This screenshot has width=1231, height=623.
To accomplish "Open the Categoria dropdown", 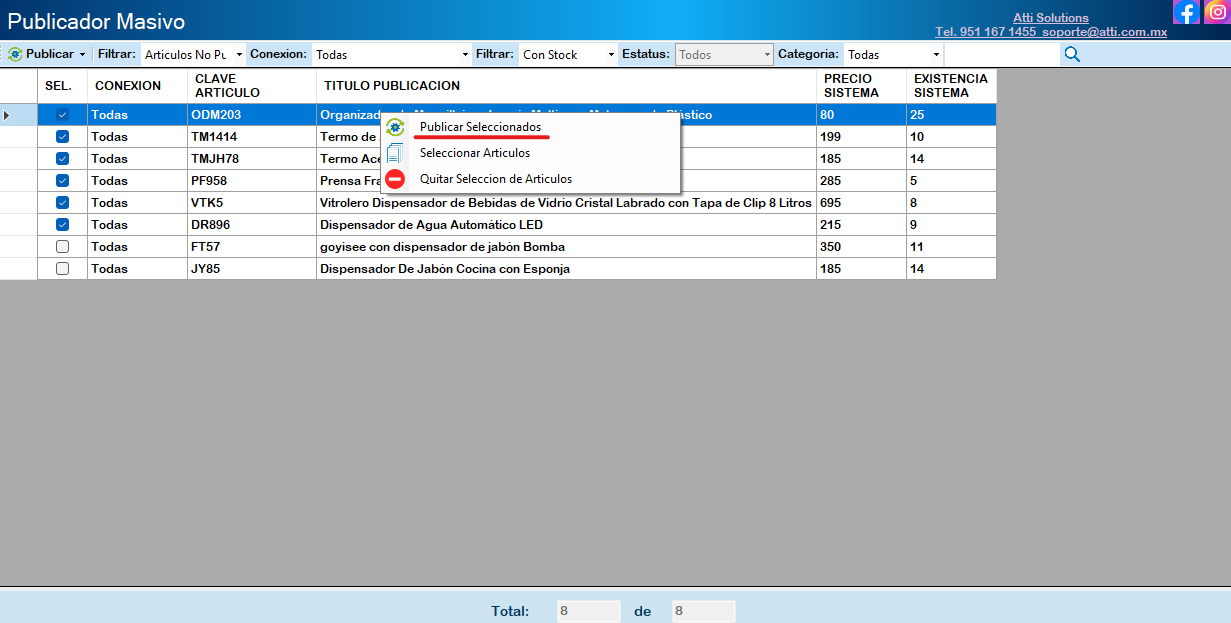I will [x=893, y=54].
